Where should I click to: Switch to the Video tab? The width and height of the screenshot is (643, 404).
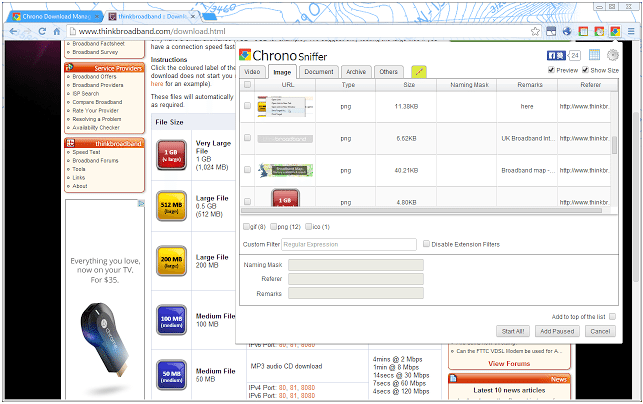click(252, 72)
